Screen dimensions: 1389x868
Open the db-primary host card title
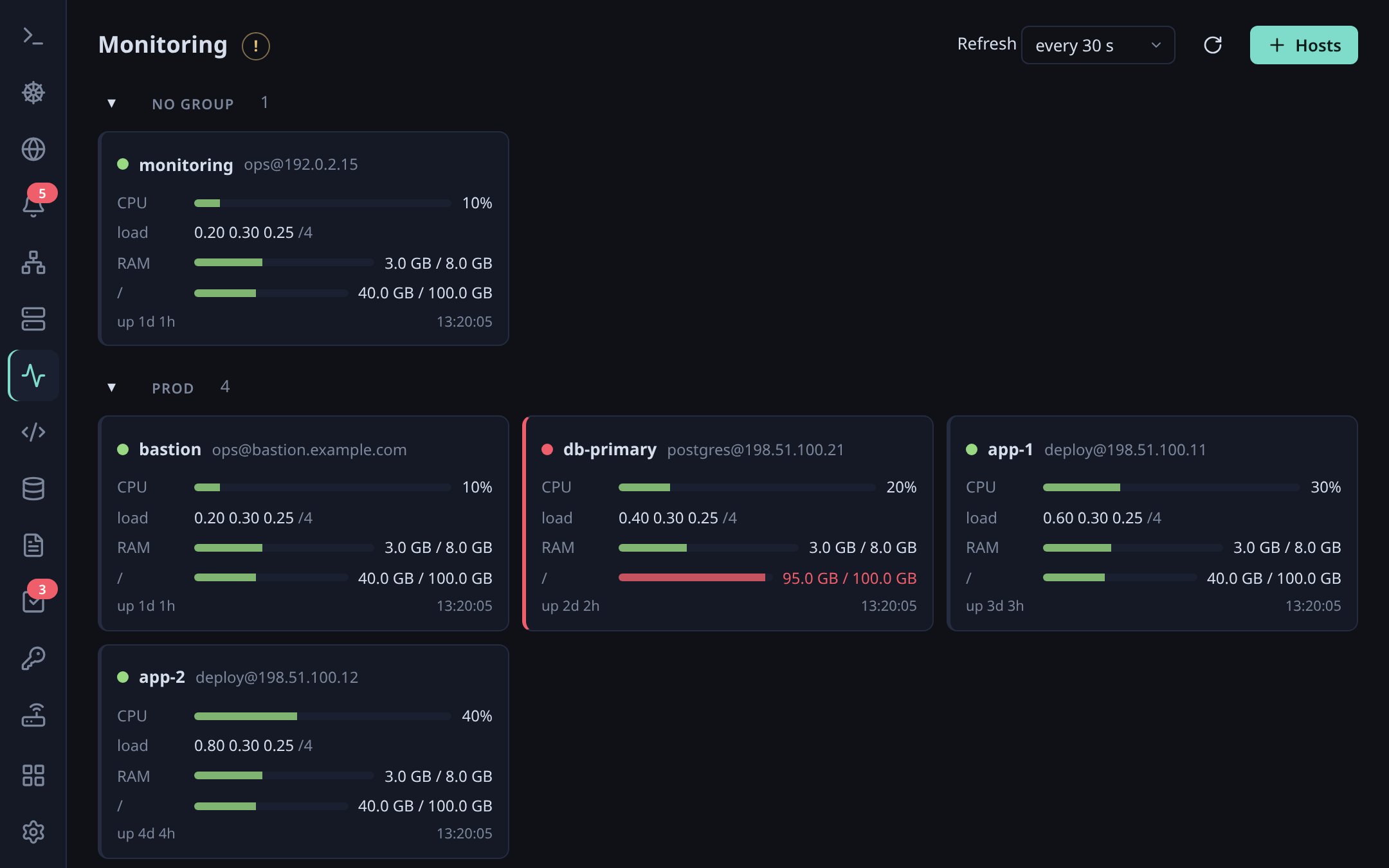point(610,449)
